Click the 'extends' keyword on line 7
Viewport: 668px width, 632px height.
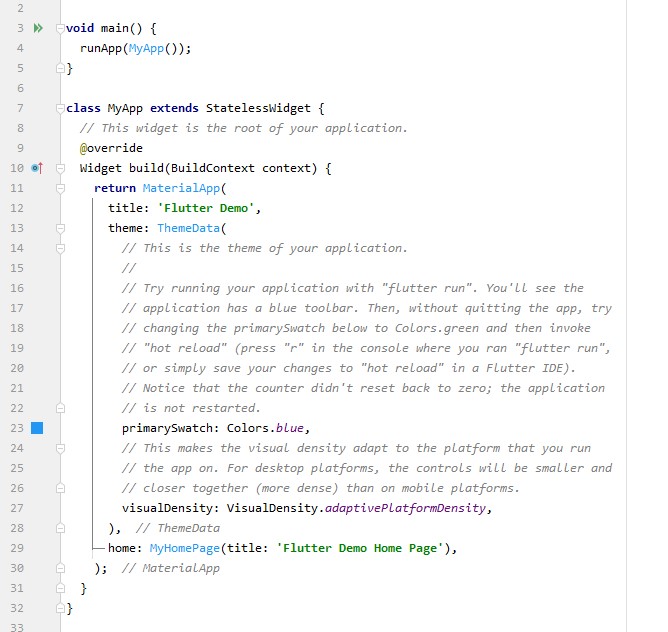tap(174, 108)
